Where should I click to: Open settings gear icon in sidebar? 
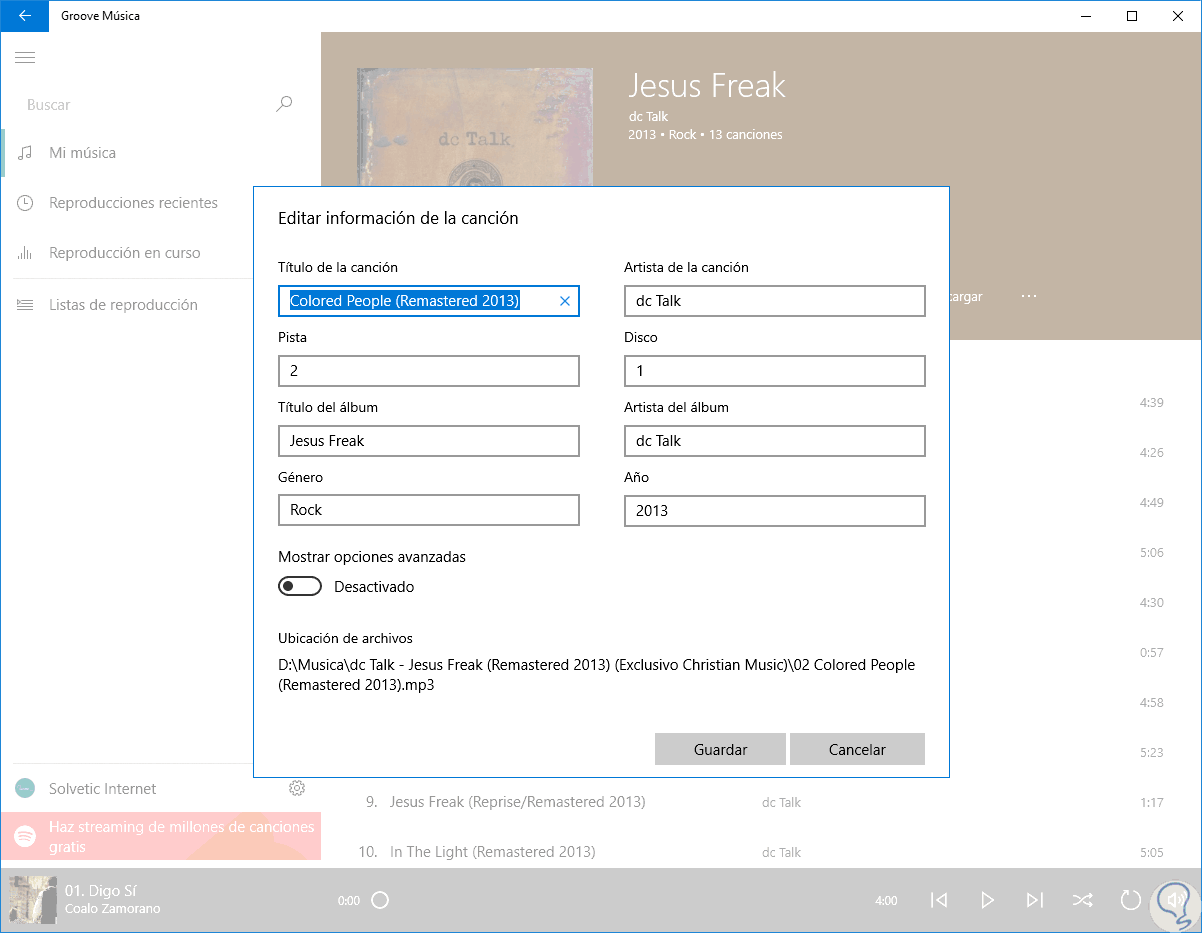[297, 788]
